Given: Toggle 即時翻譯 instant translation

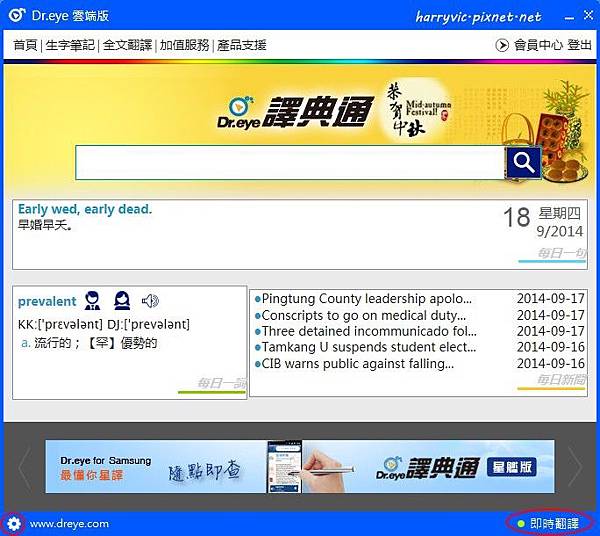Looking at the screenshot, I should pyautogui.click(x=549, y=524).
